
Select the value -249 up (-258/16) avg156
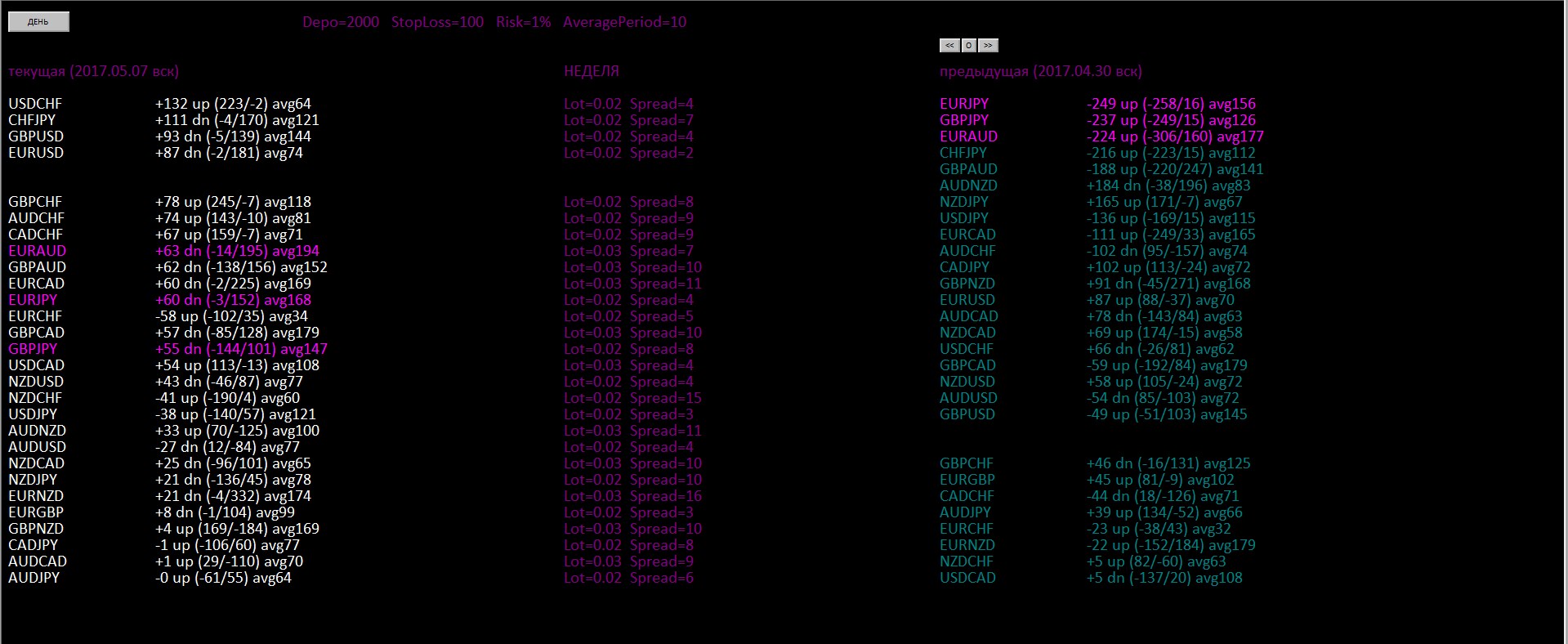tap(1171, 104)
